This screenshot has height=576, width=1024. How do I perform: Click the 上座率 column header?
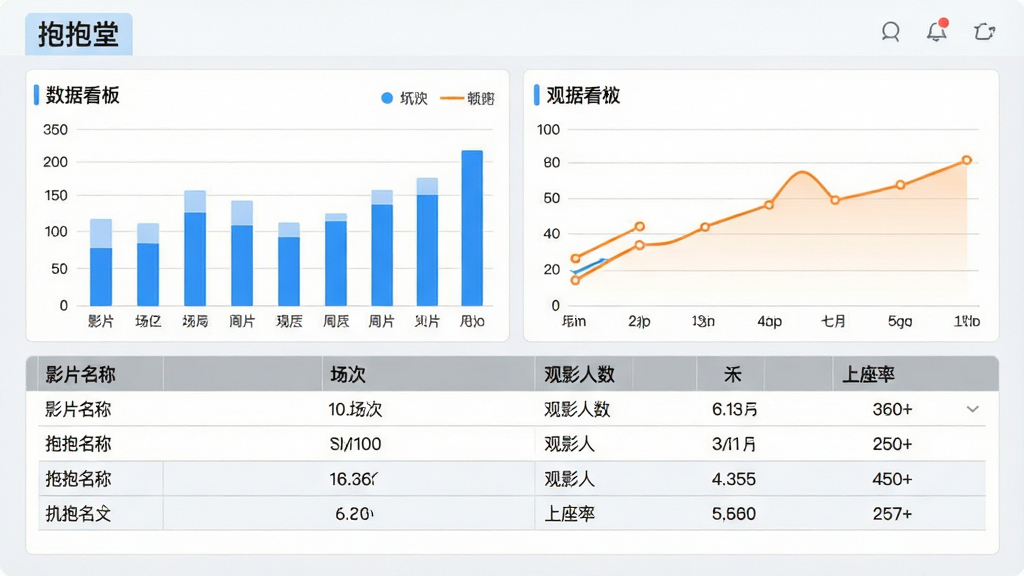pyautogui.click(x=868, y=375)
